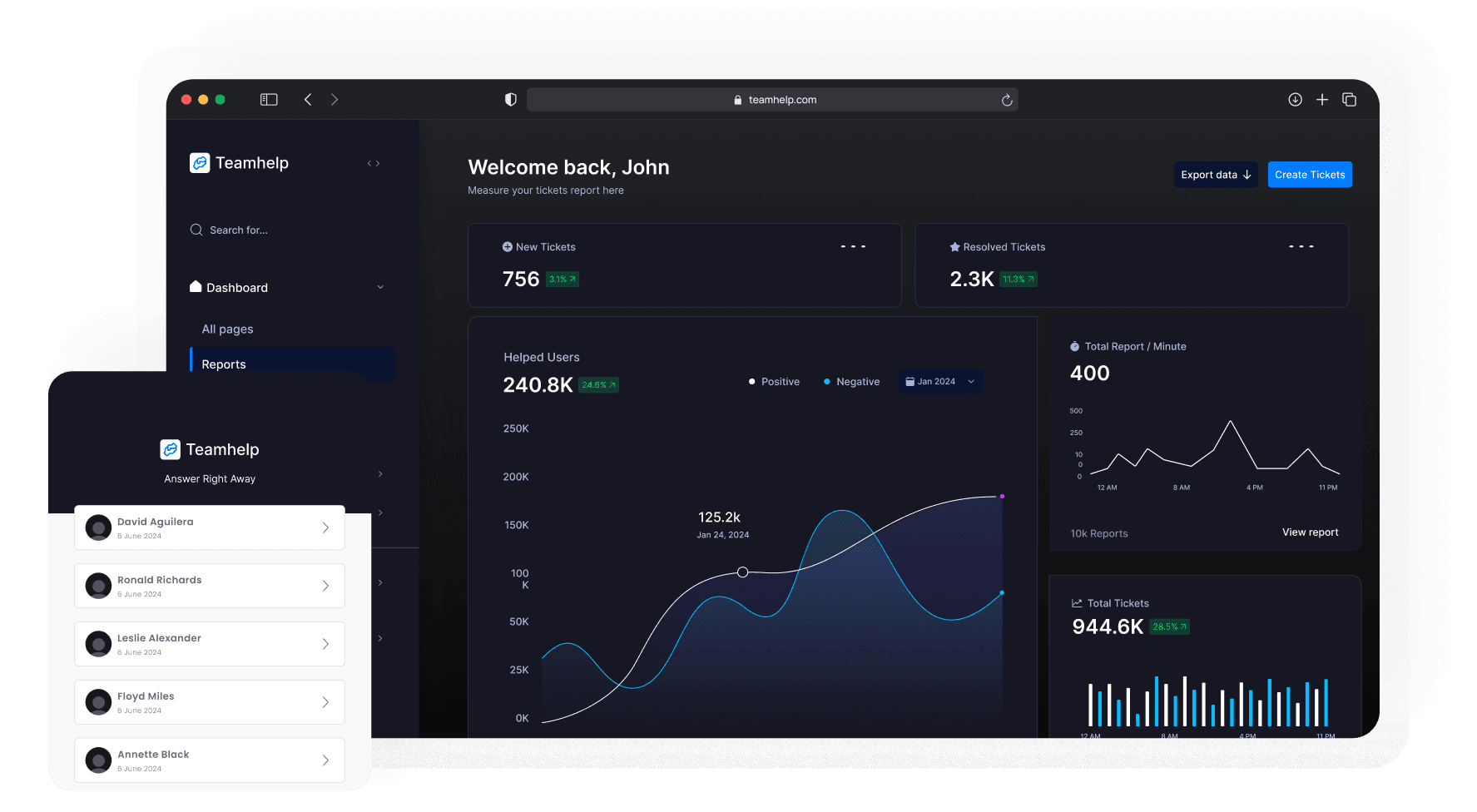The width and height of the screenshot is (1477, 812).
Task: Reload the page via address bar icon
Action: point(1006,100)
